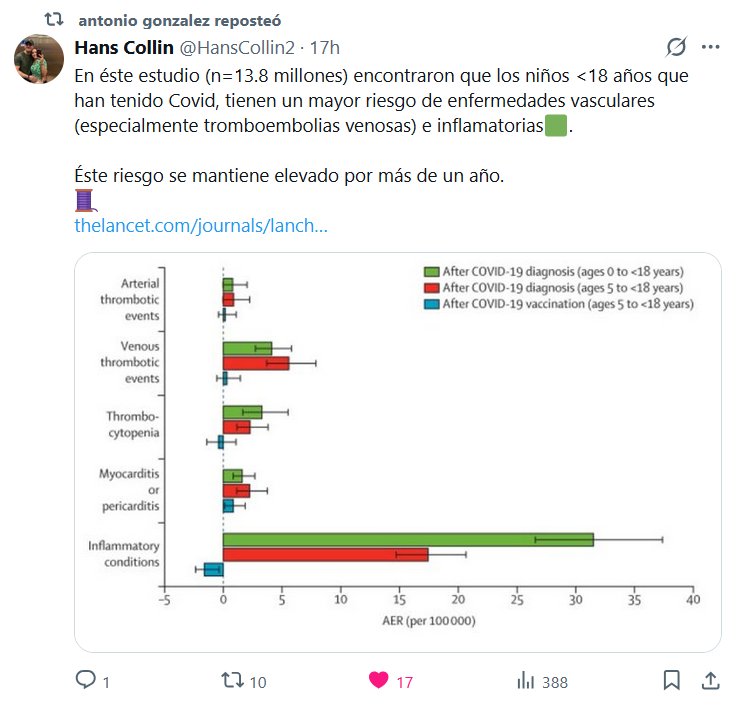Click the repost arrows icon
This screenshot has width=738, height=708.
(x=231, y=681)
